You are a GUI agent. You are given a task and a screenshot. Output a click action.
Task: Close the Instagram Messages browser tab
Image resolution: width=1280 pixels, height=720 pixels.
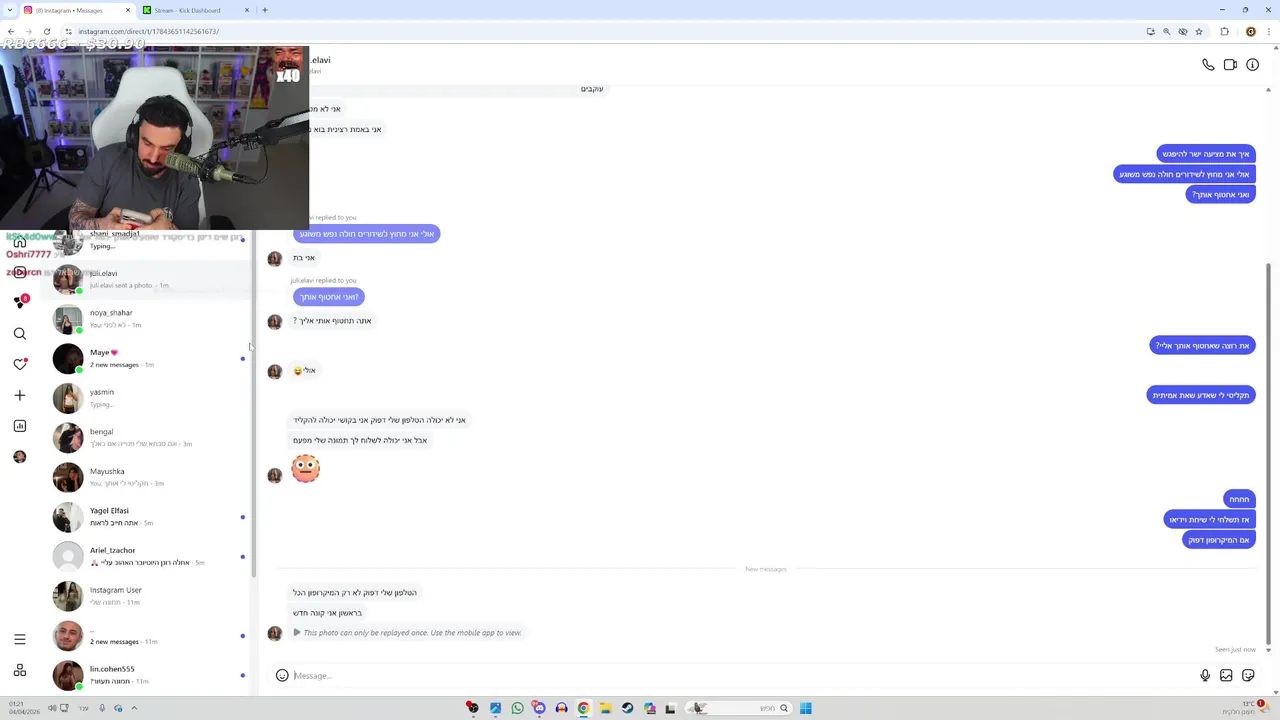tap(128, 10)
